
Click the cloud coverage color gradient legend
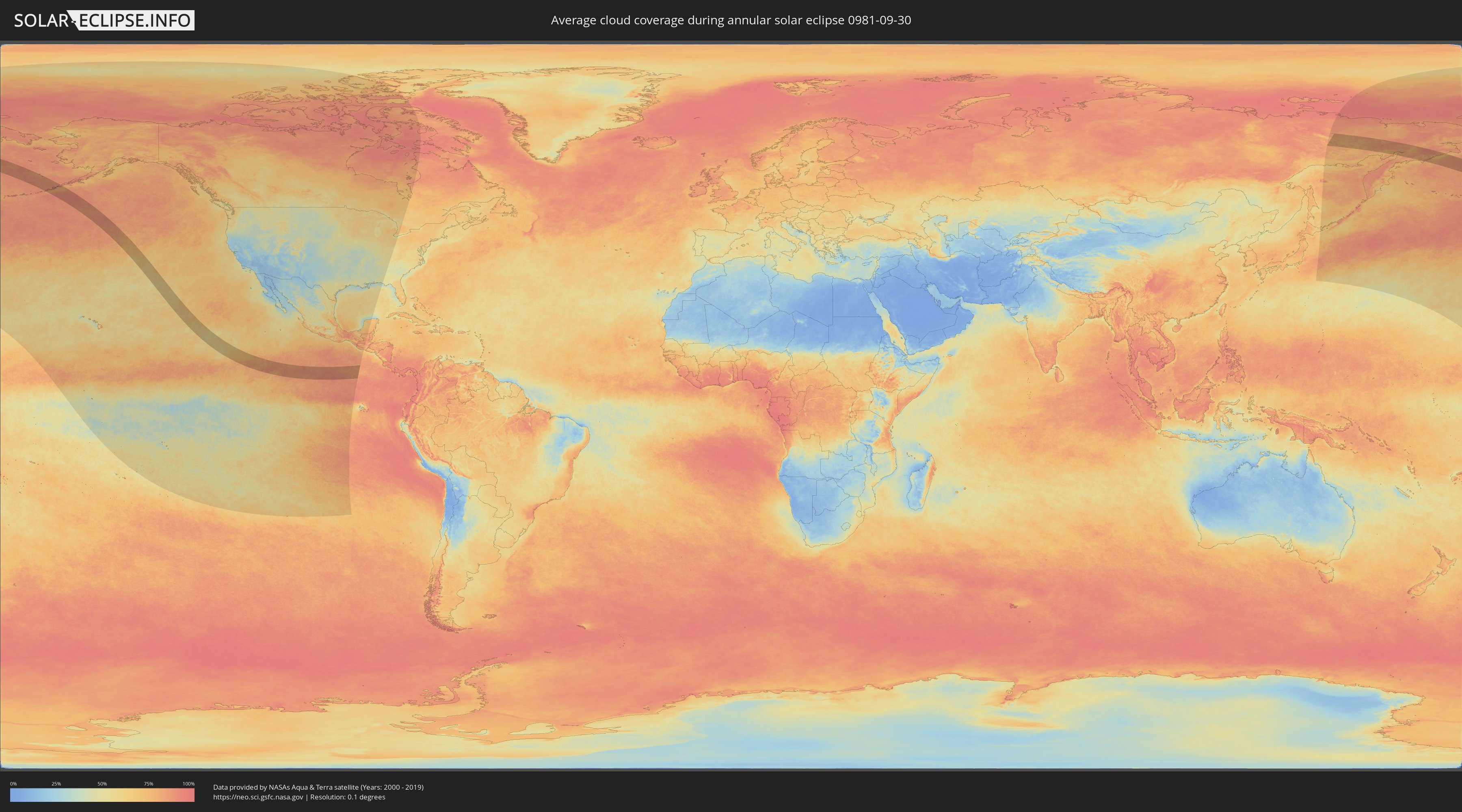102,795
